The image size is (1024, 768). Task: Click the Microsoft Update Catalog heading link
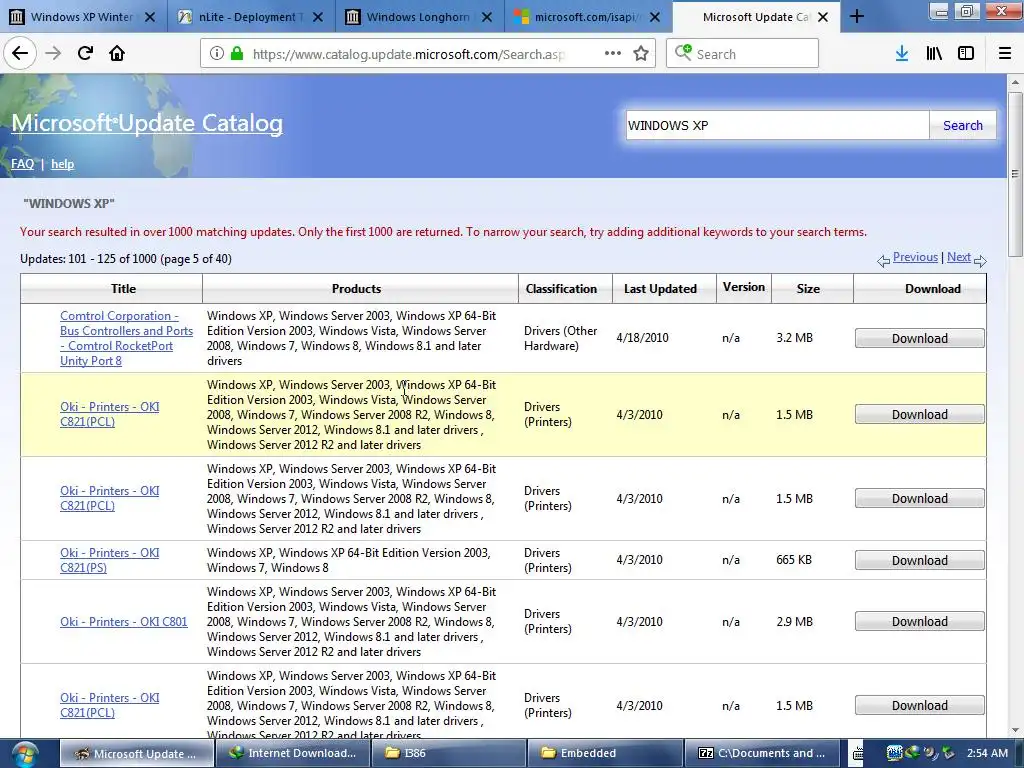[x=147, y=123]
